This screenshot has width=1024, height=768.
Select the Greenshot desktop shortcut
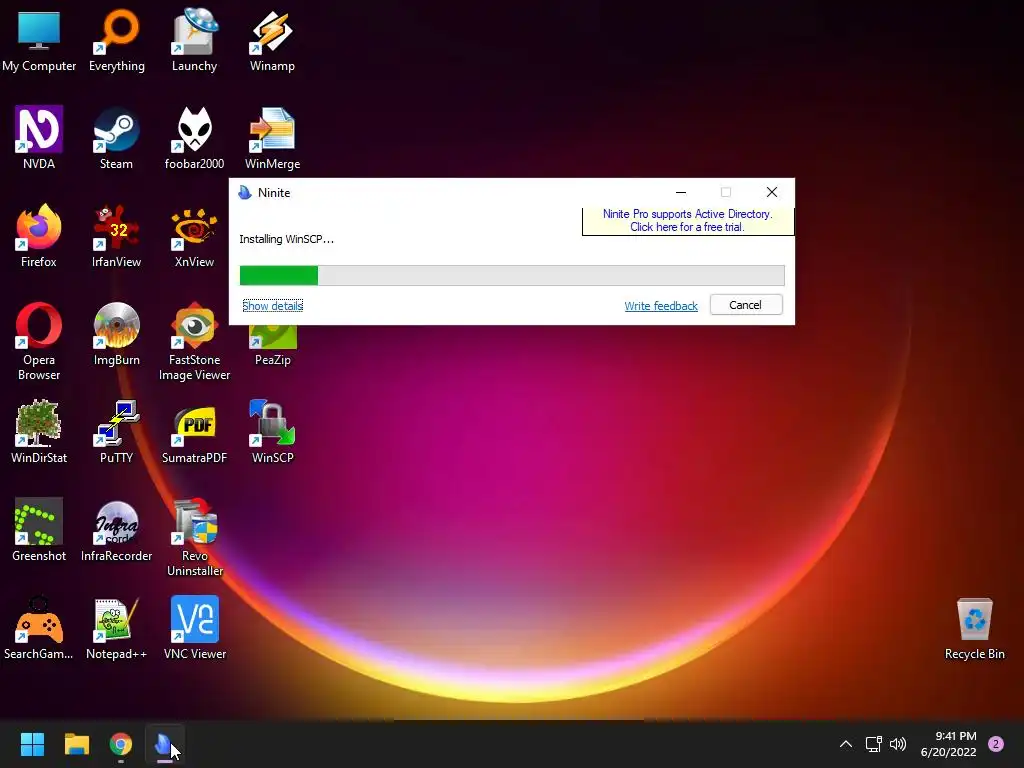39,530
